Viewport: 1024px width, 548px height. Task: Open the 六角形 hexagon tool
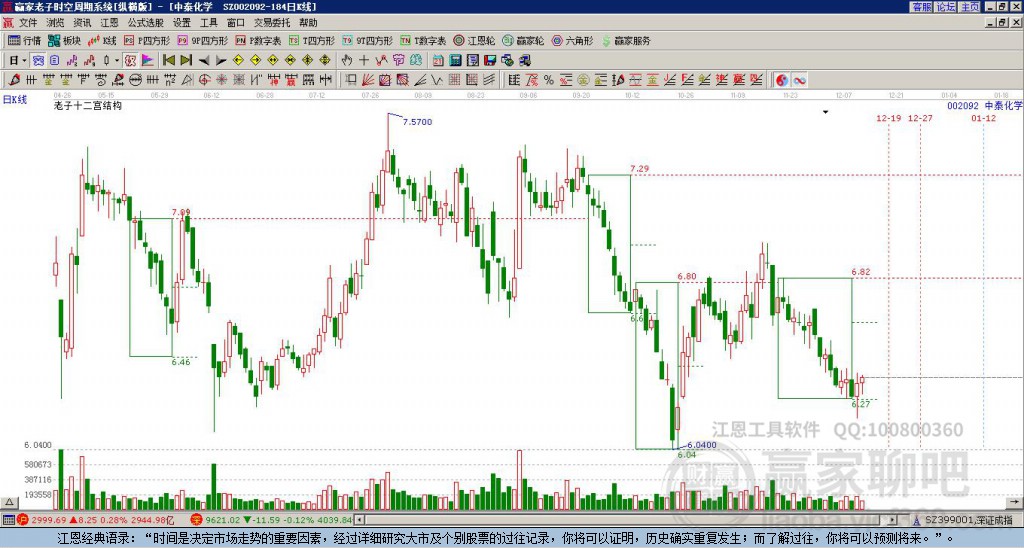click(x=572, y=40)
